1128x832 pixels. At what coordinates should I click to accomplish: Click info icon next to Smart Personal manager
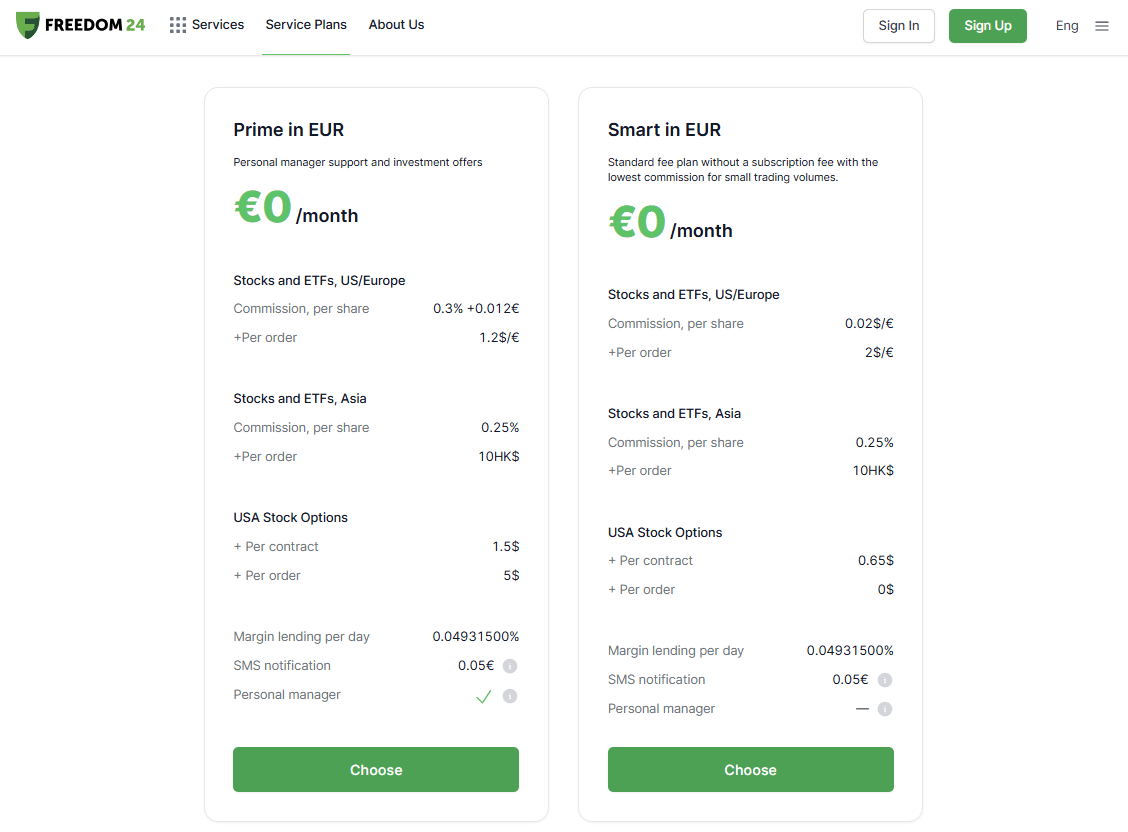(x=885, y=709)
